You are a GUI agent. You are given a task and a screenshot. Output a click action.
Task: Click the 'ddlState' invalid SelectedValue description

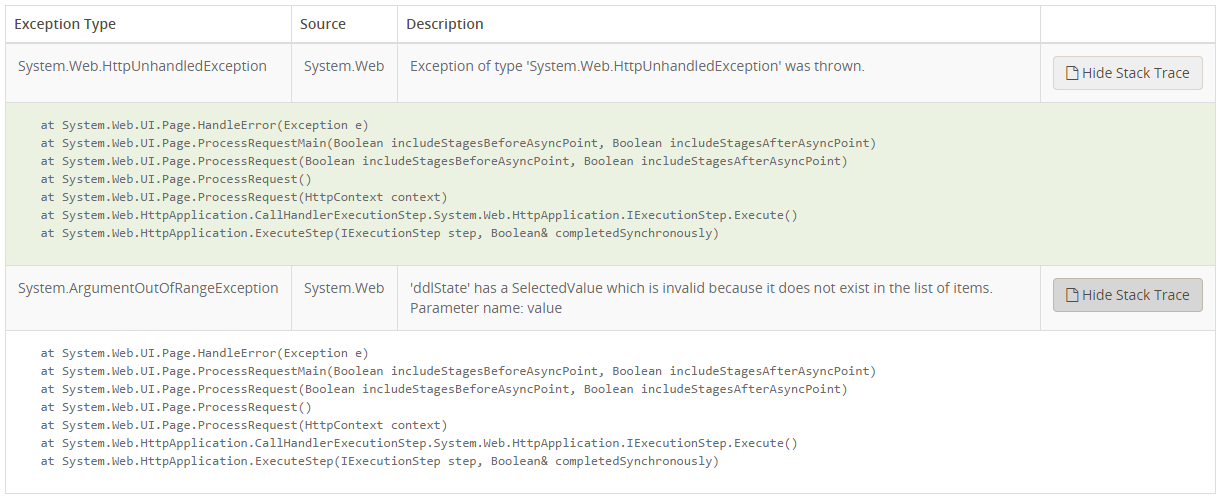point(701,288)
